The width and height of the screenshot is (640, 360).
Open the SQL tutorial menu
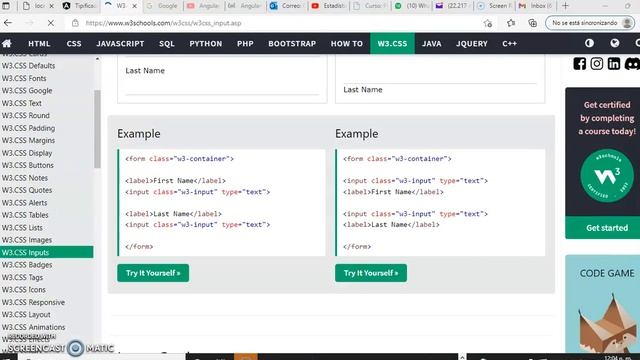click(167, 43)
